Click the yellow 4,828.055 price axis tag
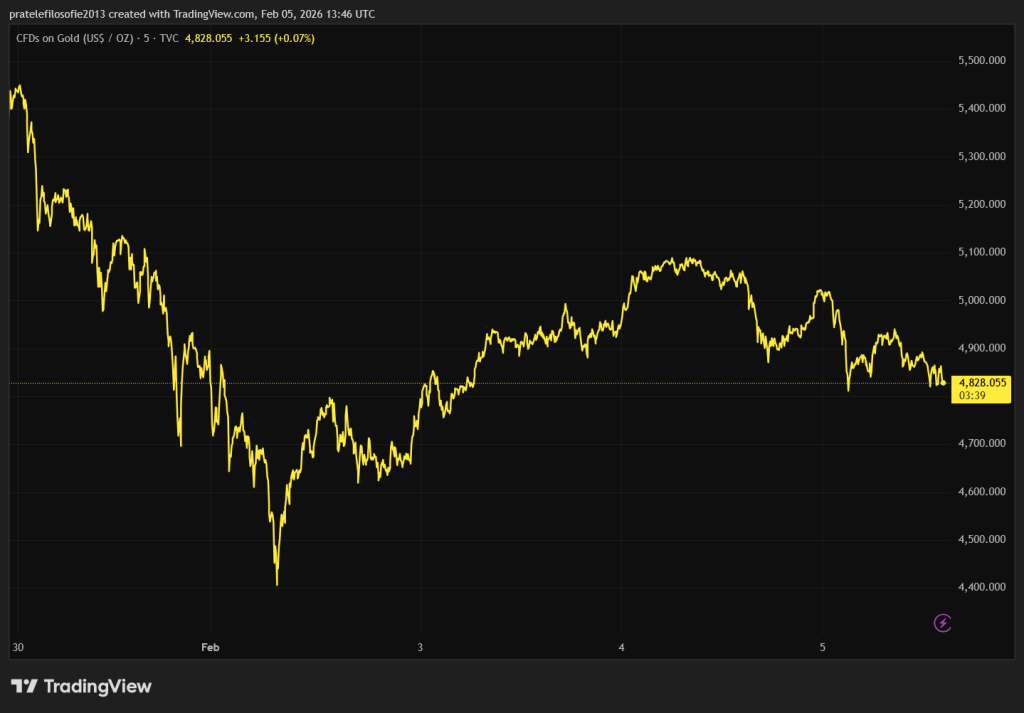The width and height of the screenshot is (1024, 713). [982, 383]
